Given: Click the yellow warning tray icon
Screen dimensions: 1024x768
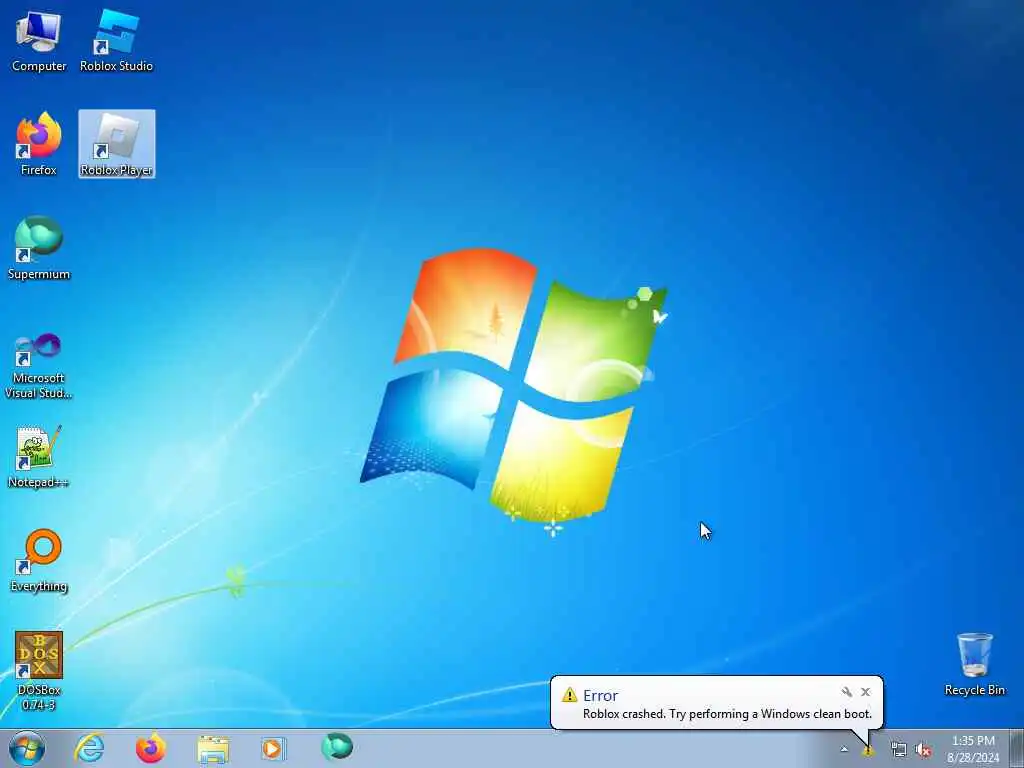Looking at the screenshot, I should [x=868, y=751].
